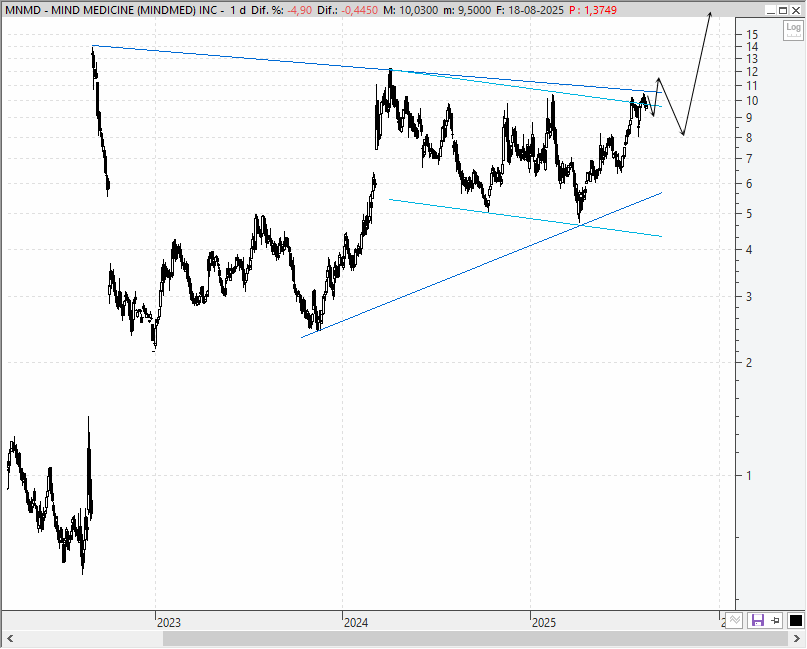Click the 'M: 10,0300' high value
The image size is (807, 649).
point(411,10)
